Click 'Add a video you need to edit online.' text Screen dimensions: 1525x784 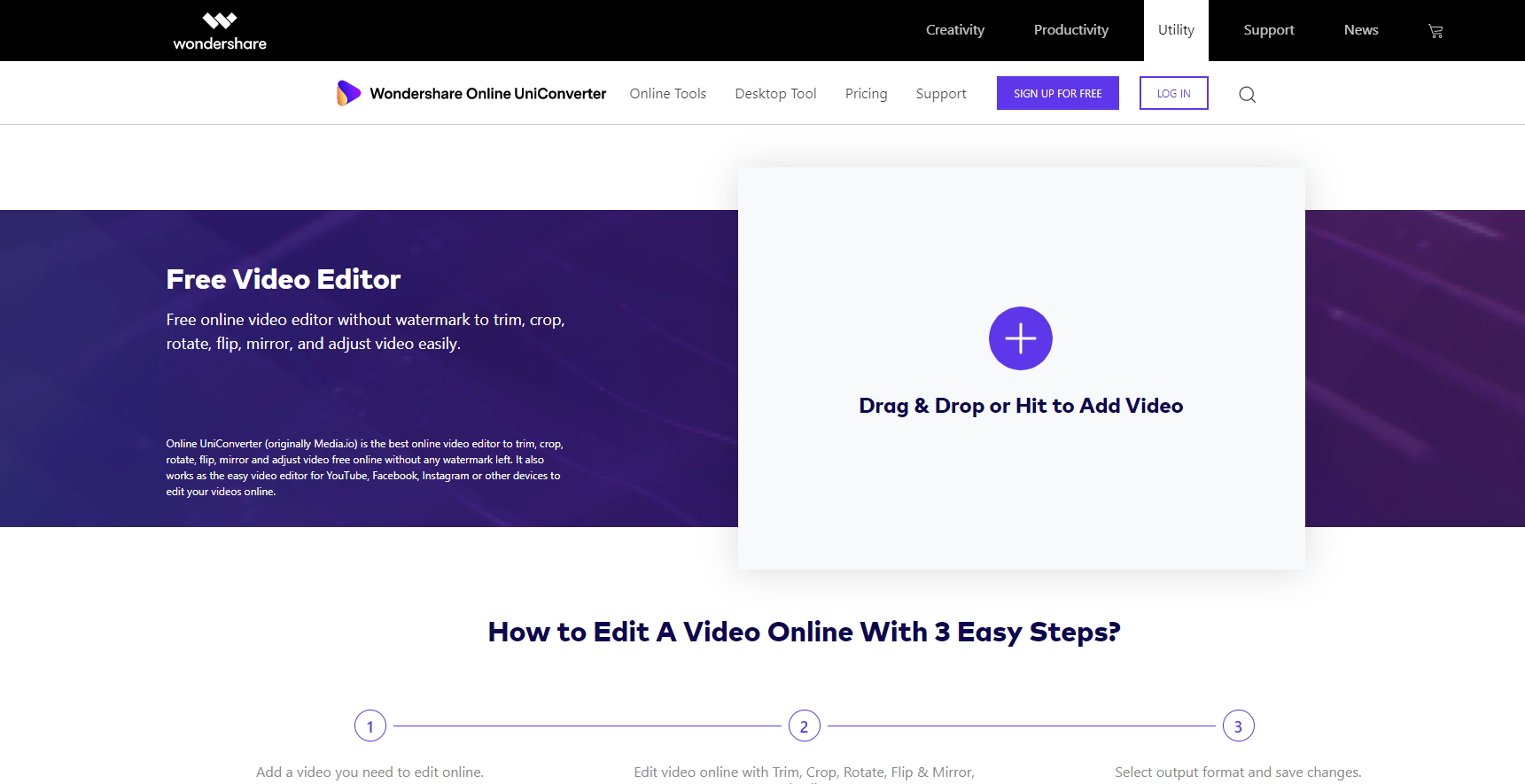click(x=370, y=772)
